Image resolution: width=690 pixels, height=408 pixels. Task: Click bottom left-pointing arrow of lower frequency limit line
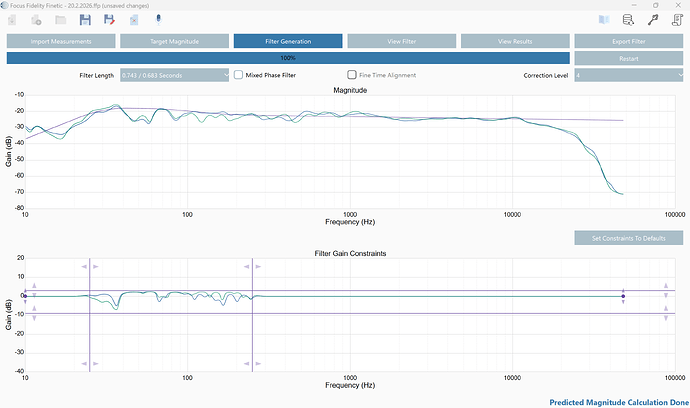tap(84, 364)
